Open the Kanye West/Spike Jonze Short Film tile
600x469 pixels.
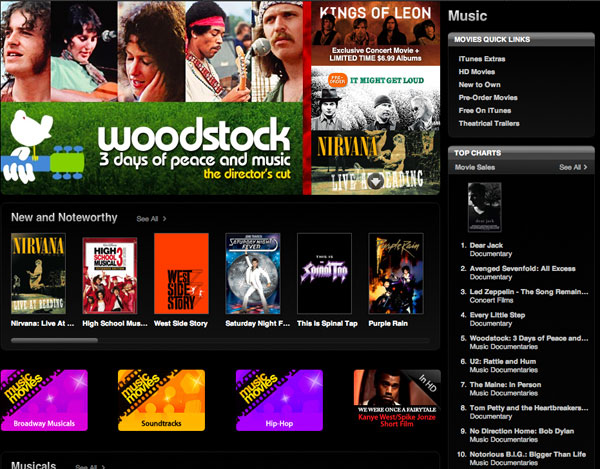397,399
